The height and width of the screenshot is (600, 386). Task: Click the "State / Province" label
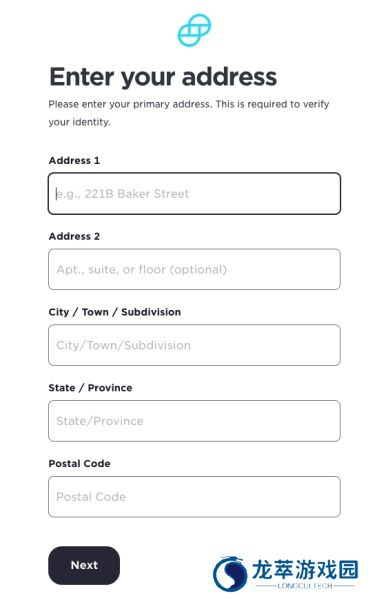[90, 388]
